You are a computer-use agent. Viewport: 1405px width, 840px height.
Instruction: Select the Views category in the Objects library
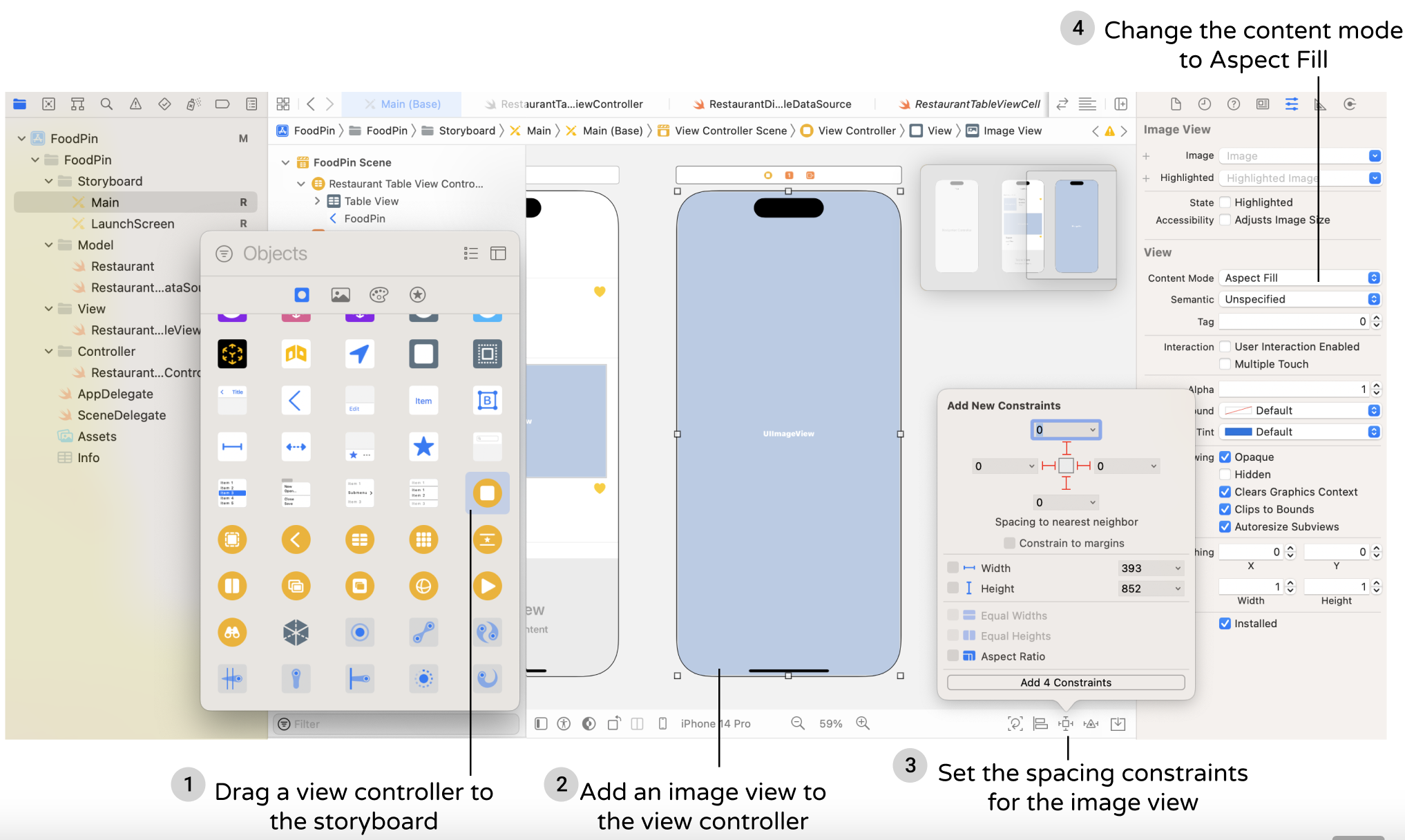[301, 294]
